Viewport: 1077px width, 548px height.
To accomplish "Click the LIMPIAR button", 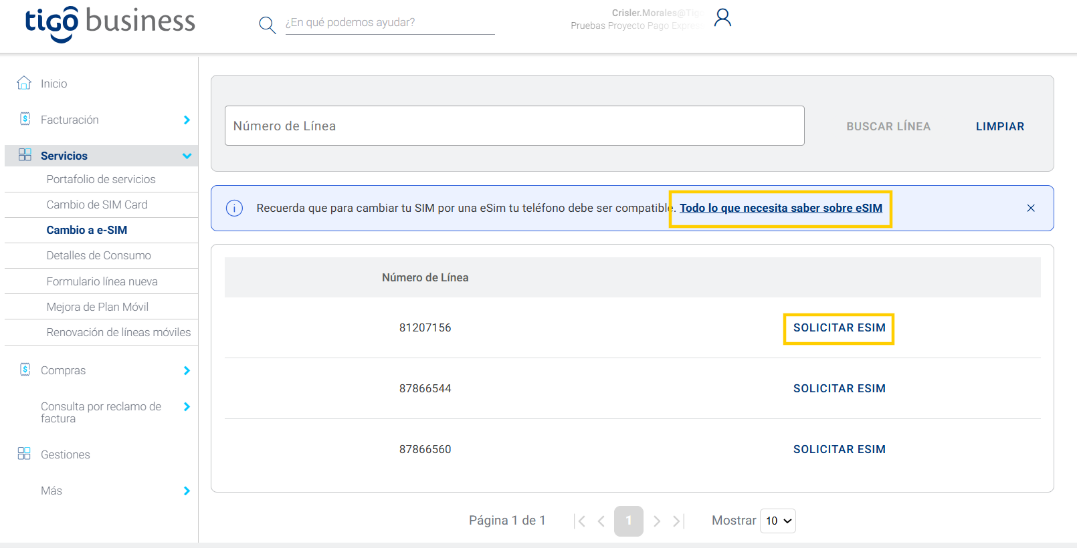I will click(1000, 126).
